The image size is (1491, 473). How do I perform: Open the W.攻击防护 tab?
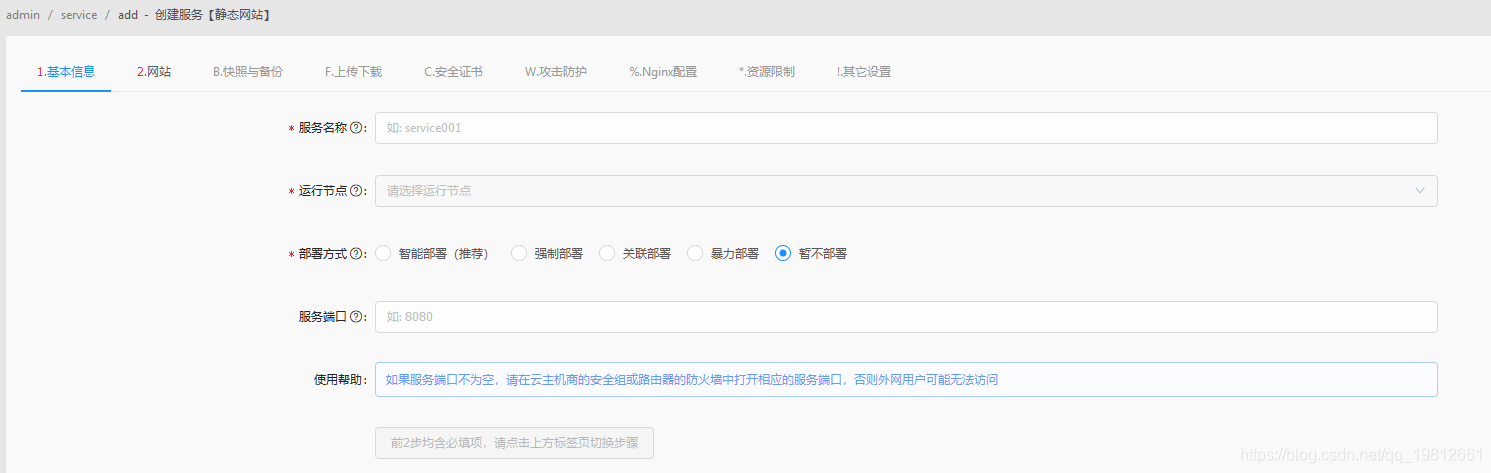click(556, 72)
